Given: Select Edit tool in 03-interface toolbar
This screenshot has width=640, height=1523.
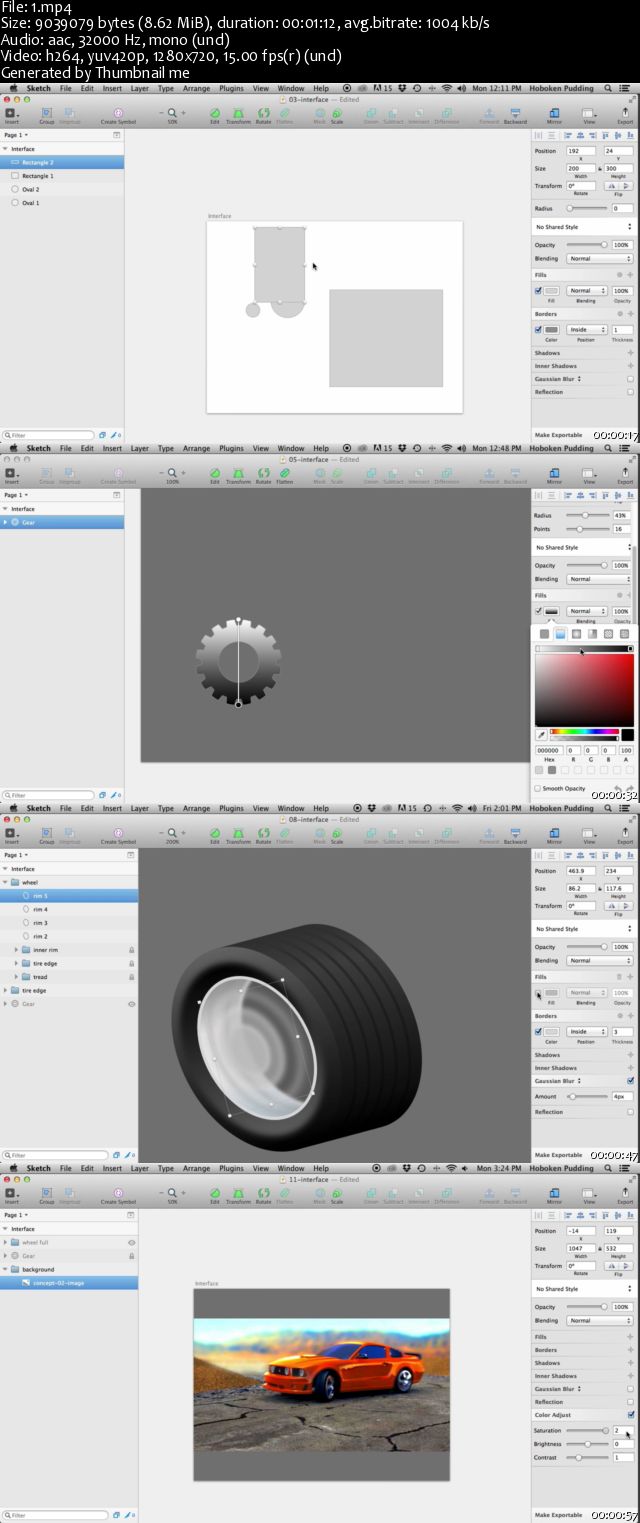Looking at the screenshot, I should click(215, 114).
